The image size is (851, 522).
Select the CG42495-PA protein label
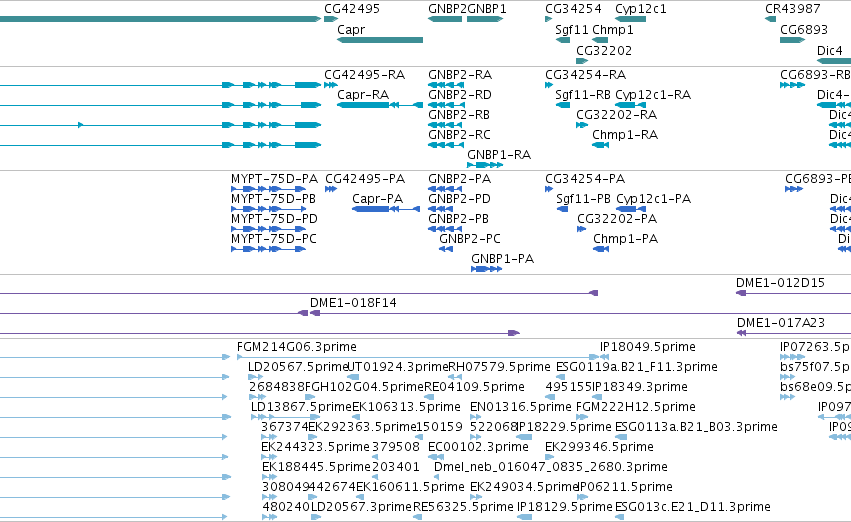click(365, 179)
